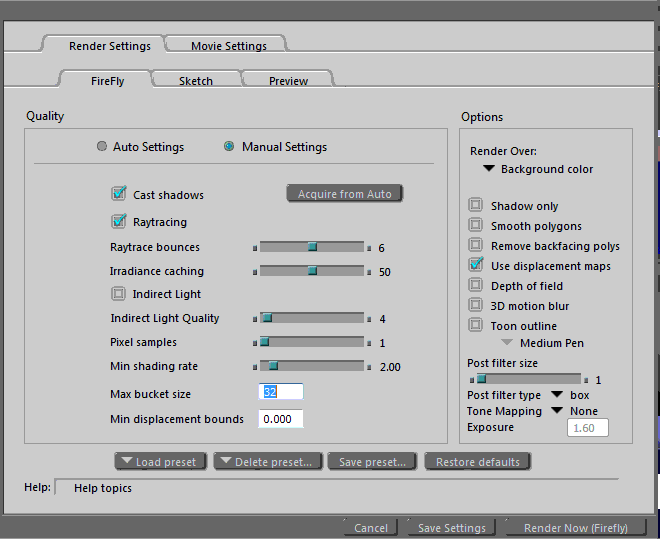Screen dimensions: 660x539
Task: Enable Depth of field option
Action: [476, 286]
